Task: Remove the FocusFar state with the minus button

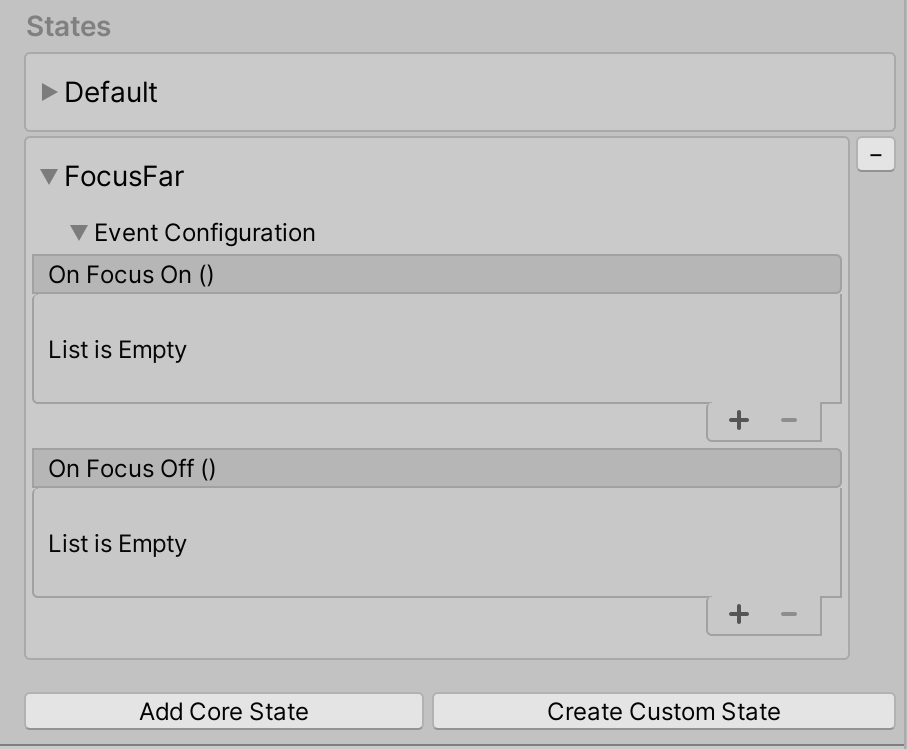Action: (876, 155)
